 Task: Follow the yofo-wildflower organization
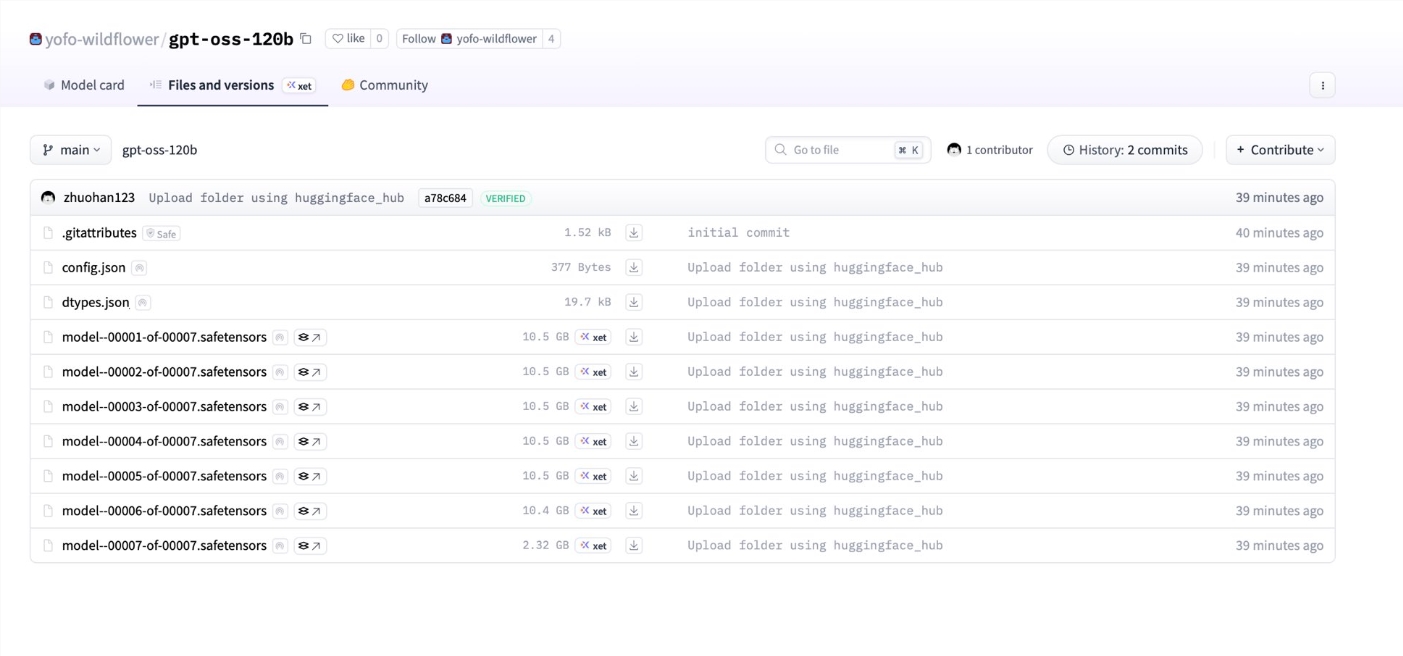(468, 39)
